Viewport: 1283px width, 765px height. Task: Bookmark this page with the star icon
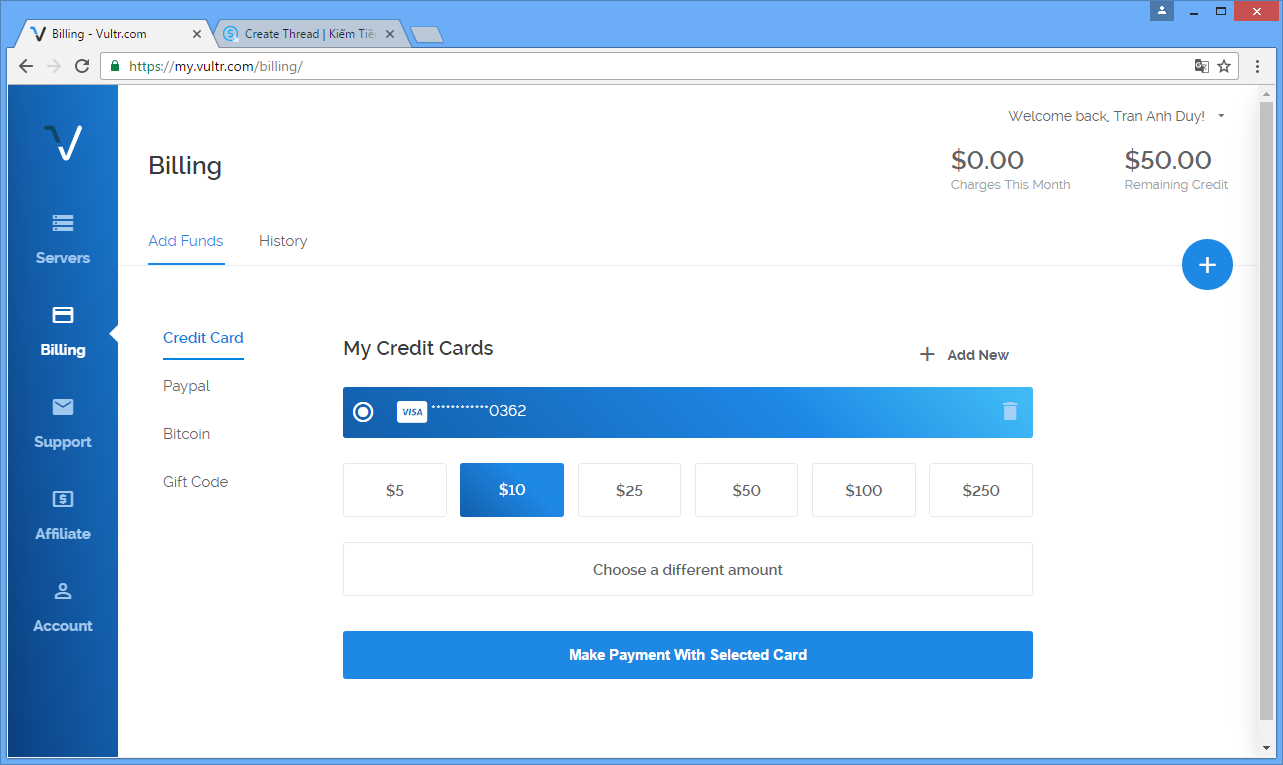tap(1224, 66)
